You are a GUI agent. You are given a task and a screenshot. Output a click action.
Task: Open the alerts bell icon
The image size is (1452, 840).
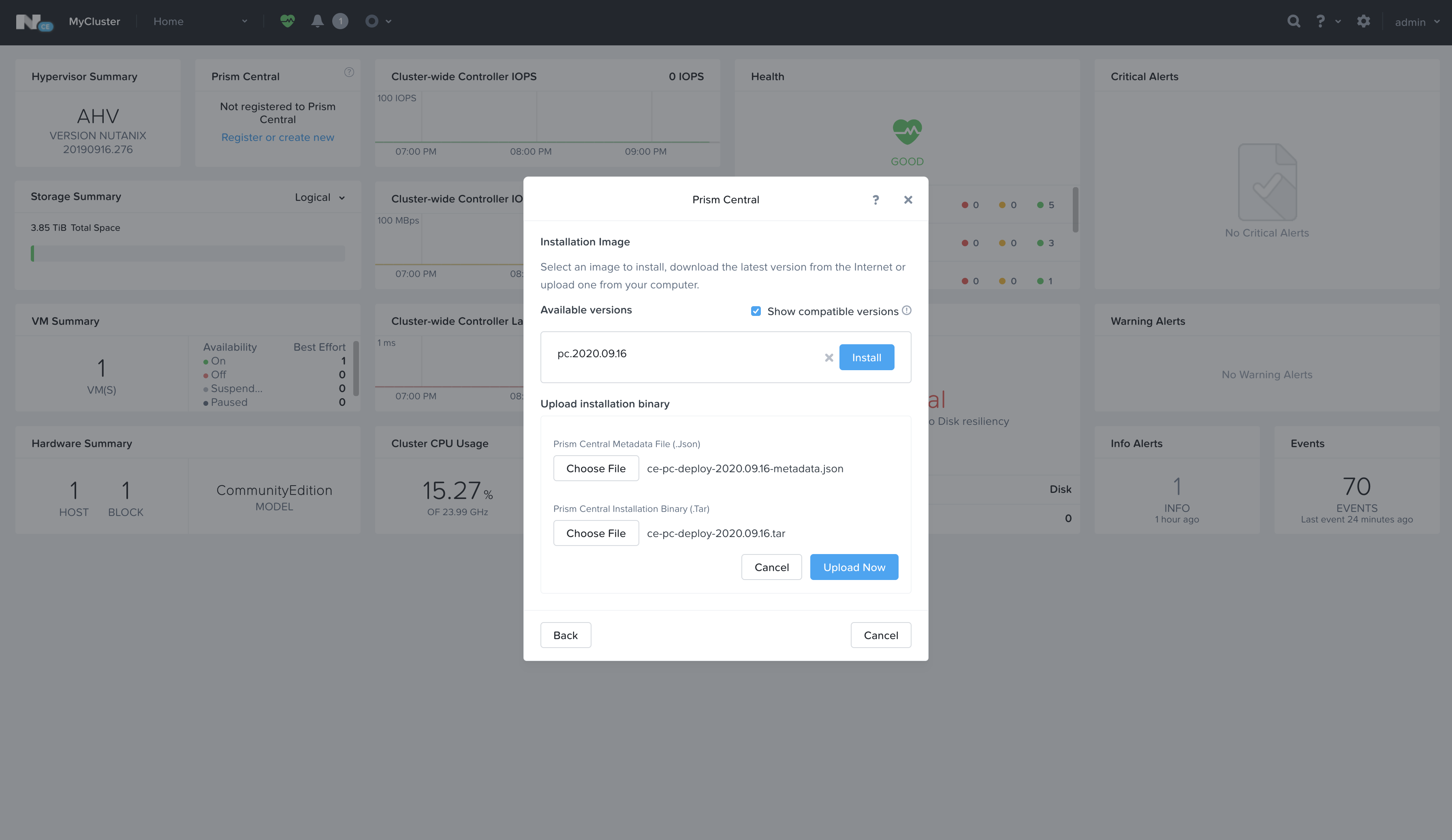tap(317, 21)
